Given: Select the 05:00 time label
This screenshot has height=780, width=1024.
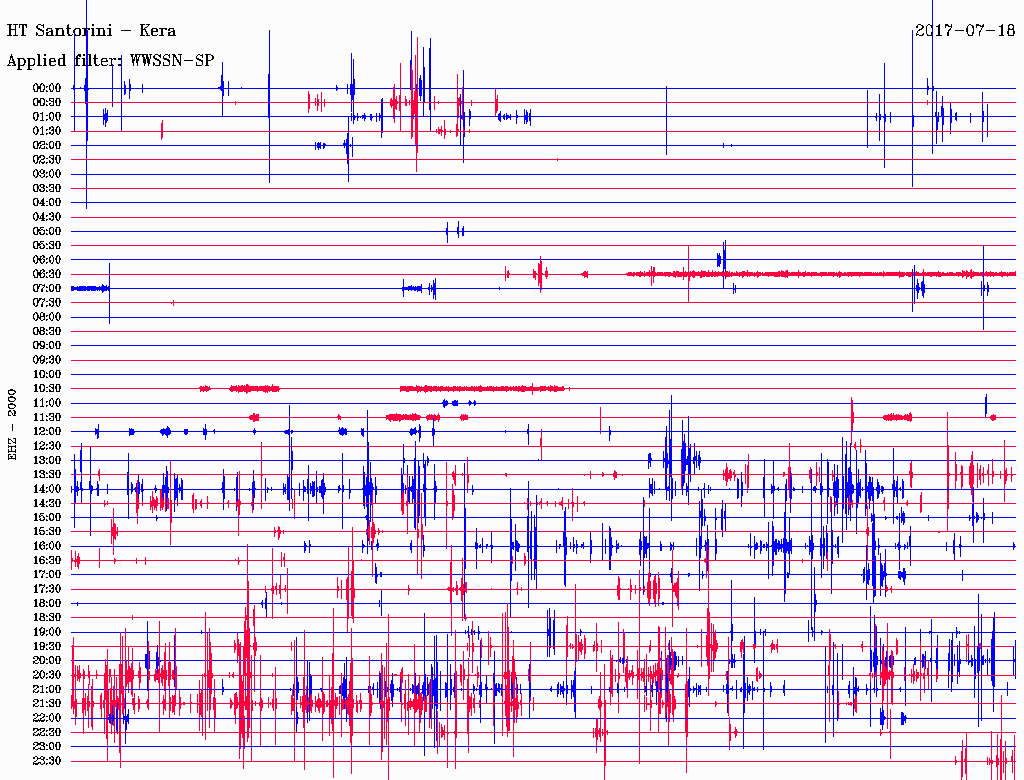Looking at the screenshot, I should click(47, 231).
